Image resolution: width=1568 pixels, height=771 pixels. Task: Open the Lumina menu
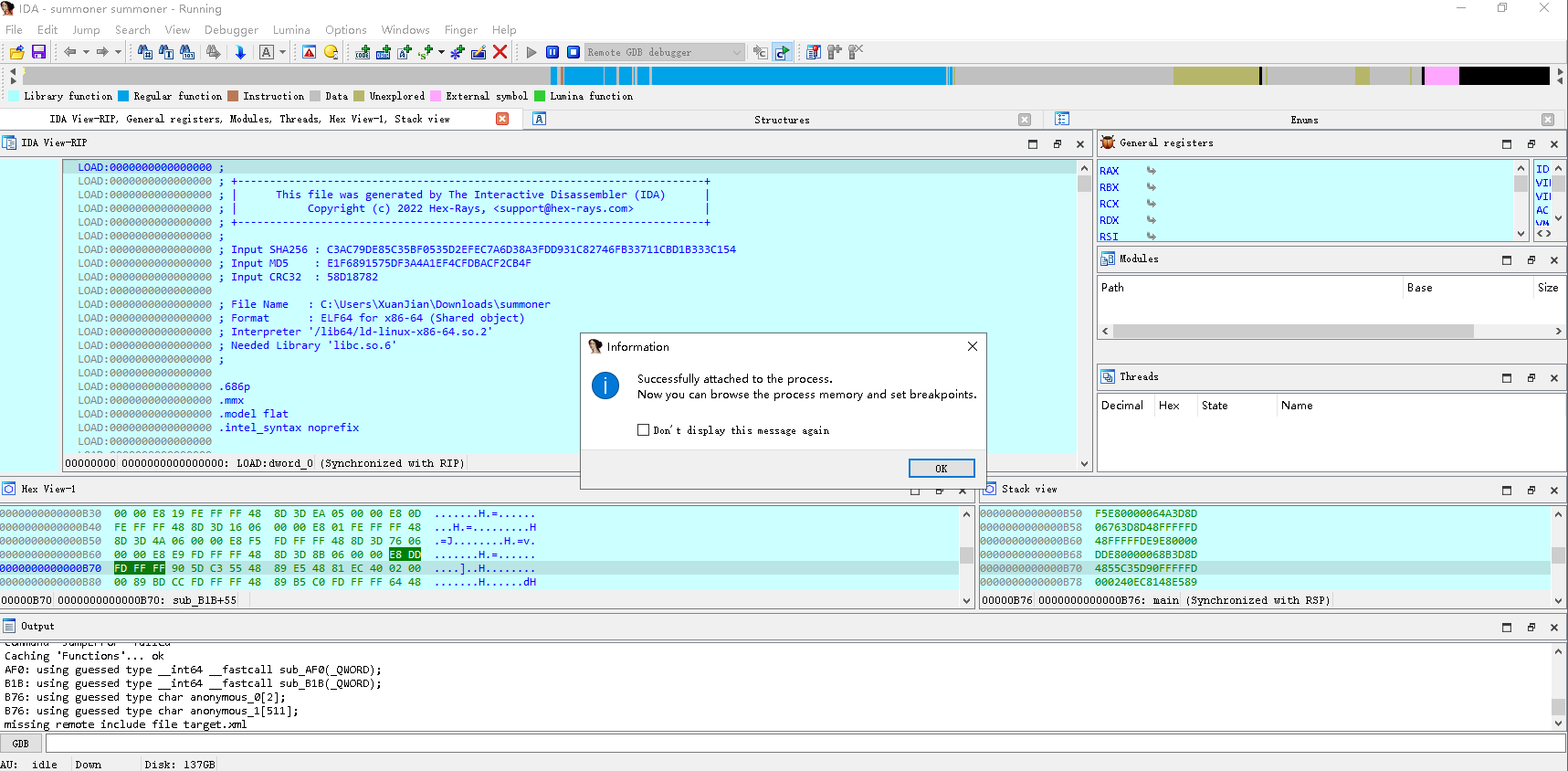[291, 30]
